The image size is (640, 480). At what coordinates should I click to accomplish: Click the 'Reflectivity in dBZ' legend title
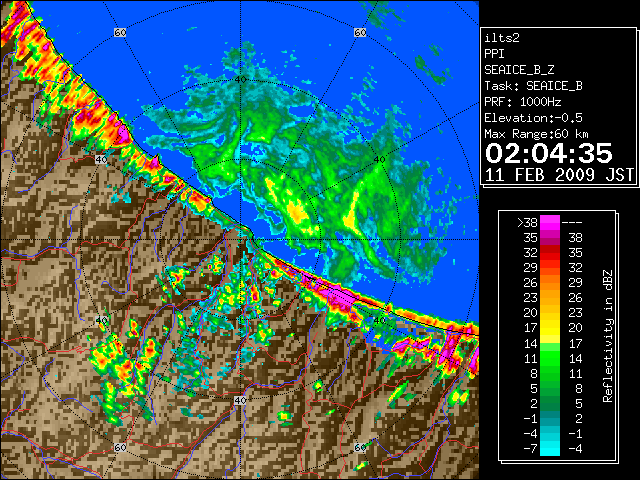[x=607, y=336]
